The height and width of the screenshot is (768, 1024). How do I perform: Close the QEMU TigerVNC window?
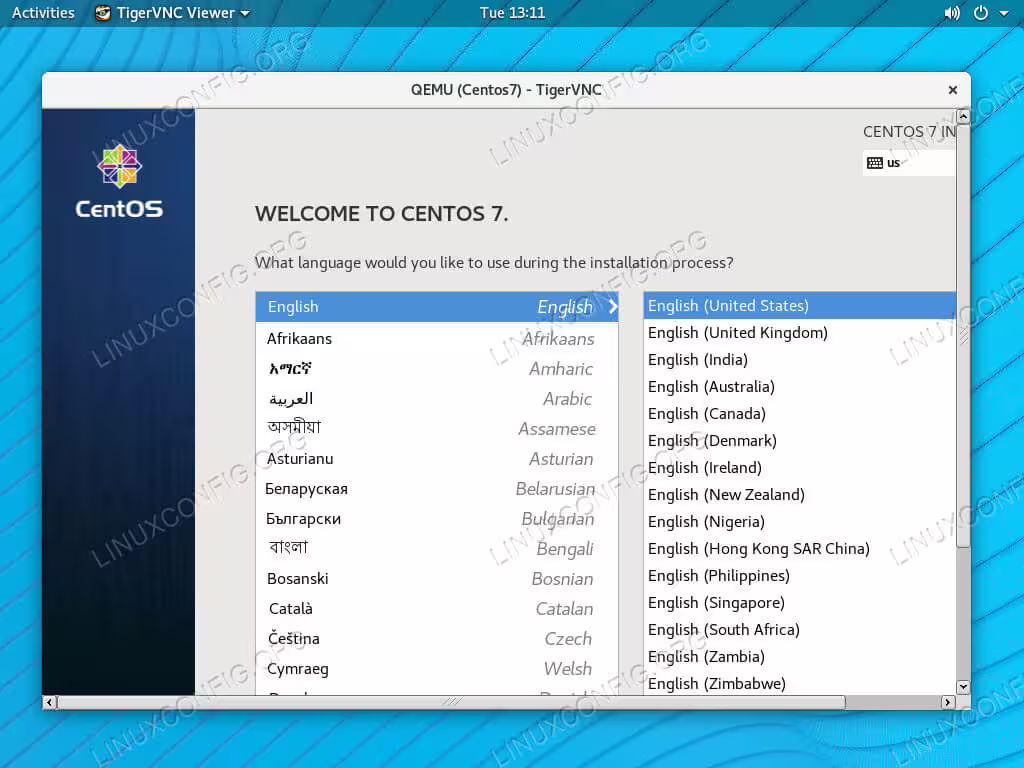click(x=953, y=90)
